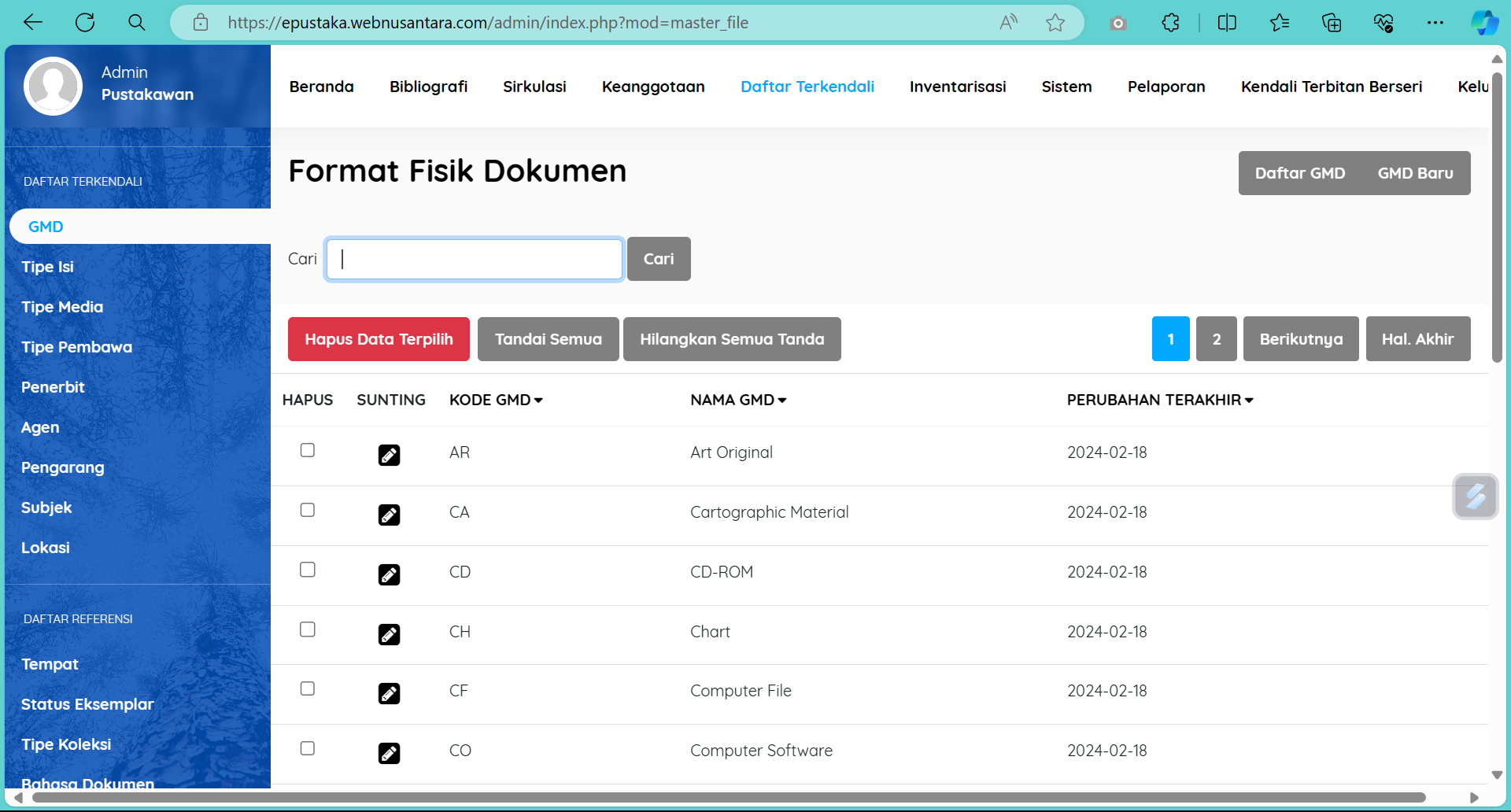Click Daftar GMD button

(x=1300, y=173)
